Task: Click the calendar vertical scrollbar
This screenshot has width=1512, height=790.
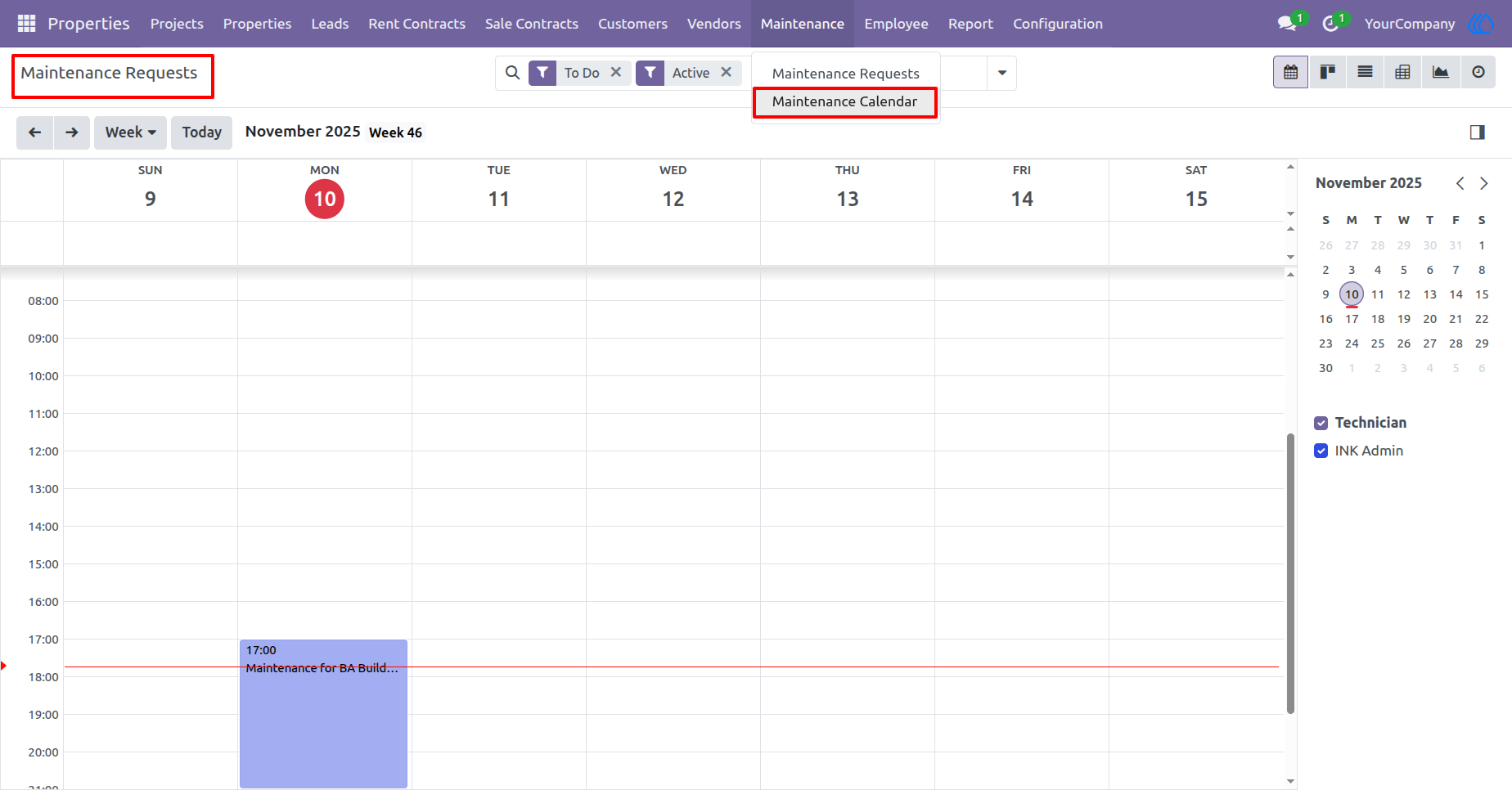Action: click(1290, 572)
